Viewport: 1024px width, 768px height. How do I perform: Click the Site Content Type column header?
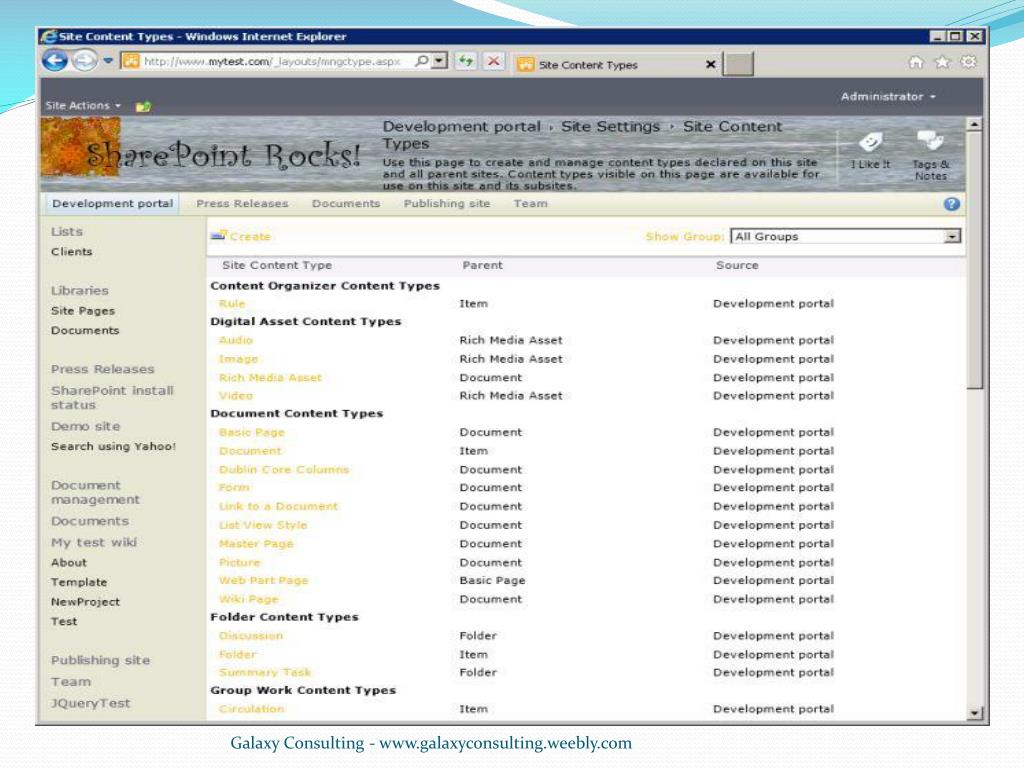coord(277,265)
